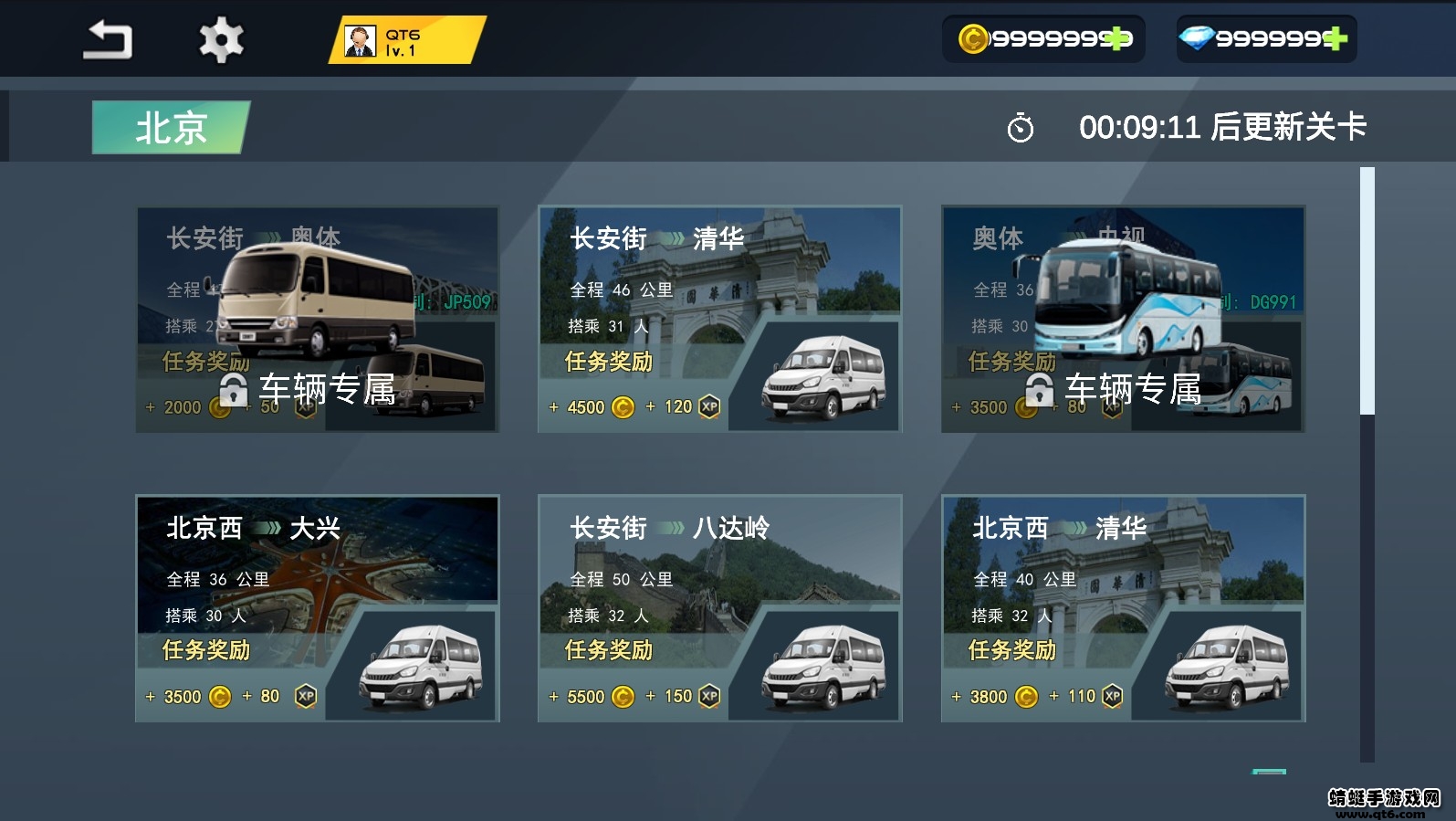
Task: Click the 后更新关卡 refresh countdown text
Action: click(x=1288, y=127)
